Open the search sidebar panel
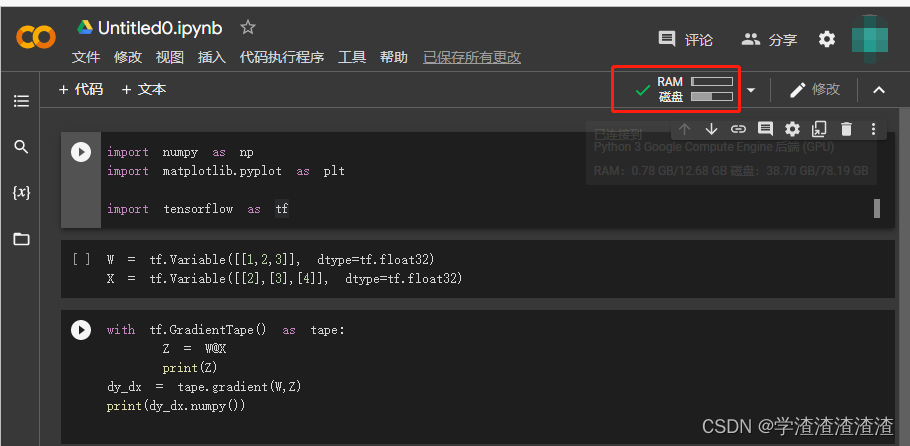The image size is (910, 446). click(21, 147)
